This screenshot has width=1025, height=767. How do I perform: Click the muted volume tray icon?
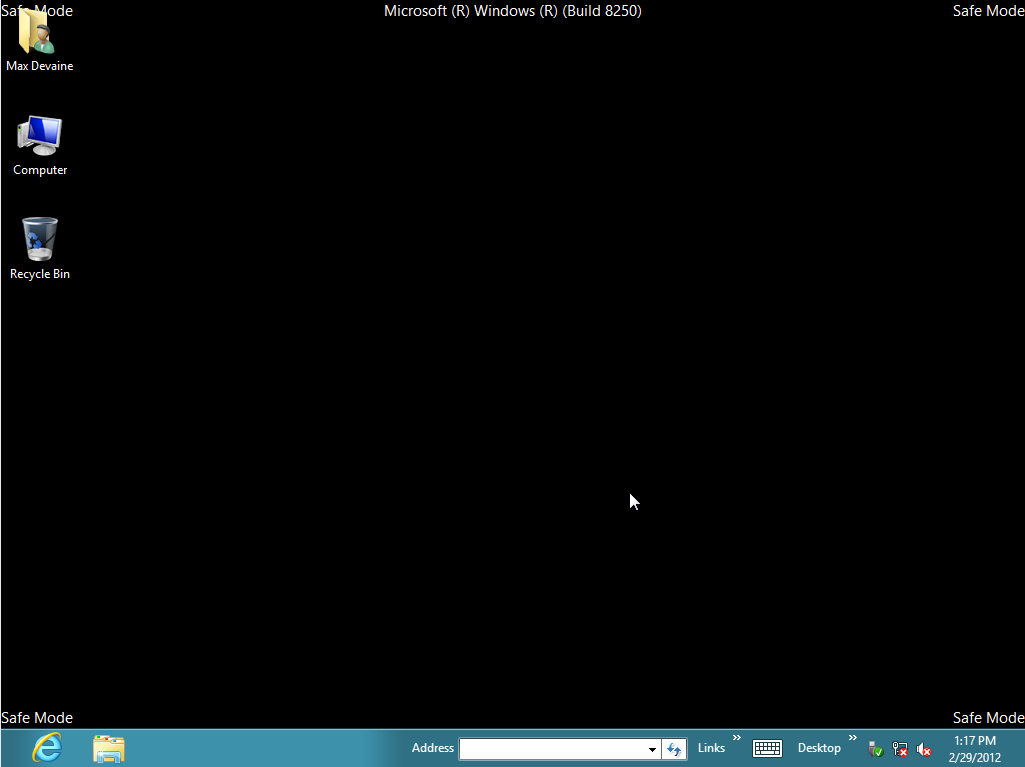923,749
